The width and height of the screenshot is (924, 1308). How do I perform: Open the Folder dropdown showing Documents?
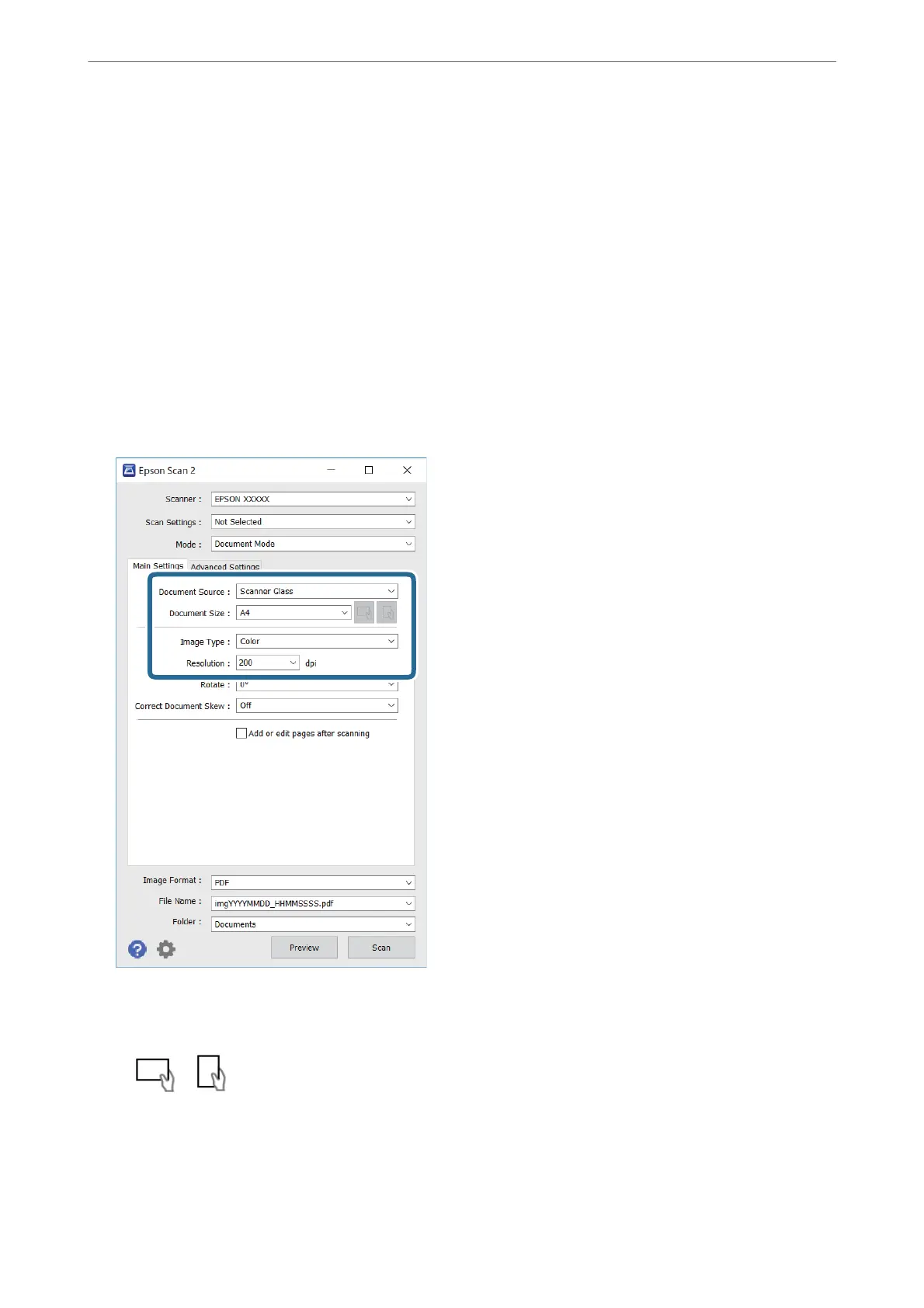point(313,924)
